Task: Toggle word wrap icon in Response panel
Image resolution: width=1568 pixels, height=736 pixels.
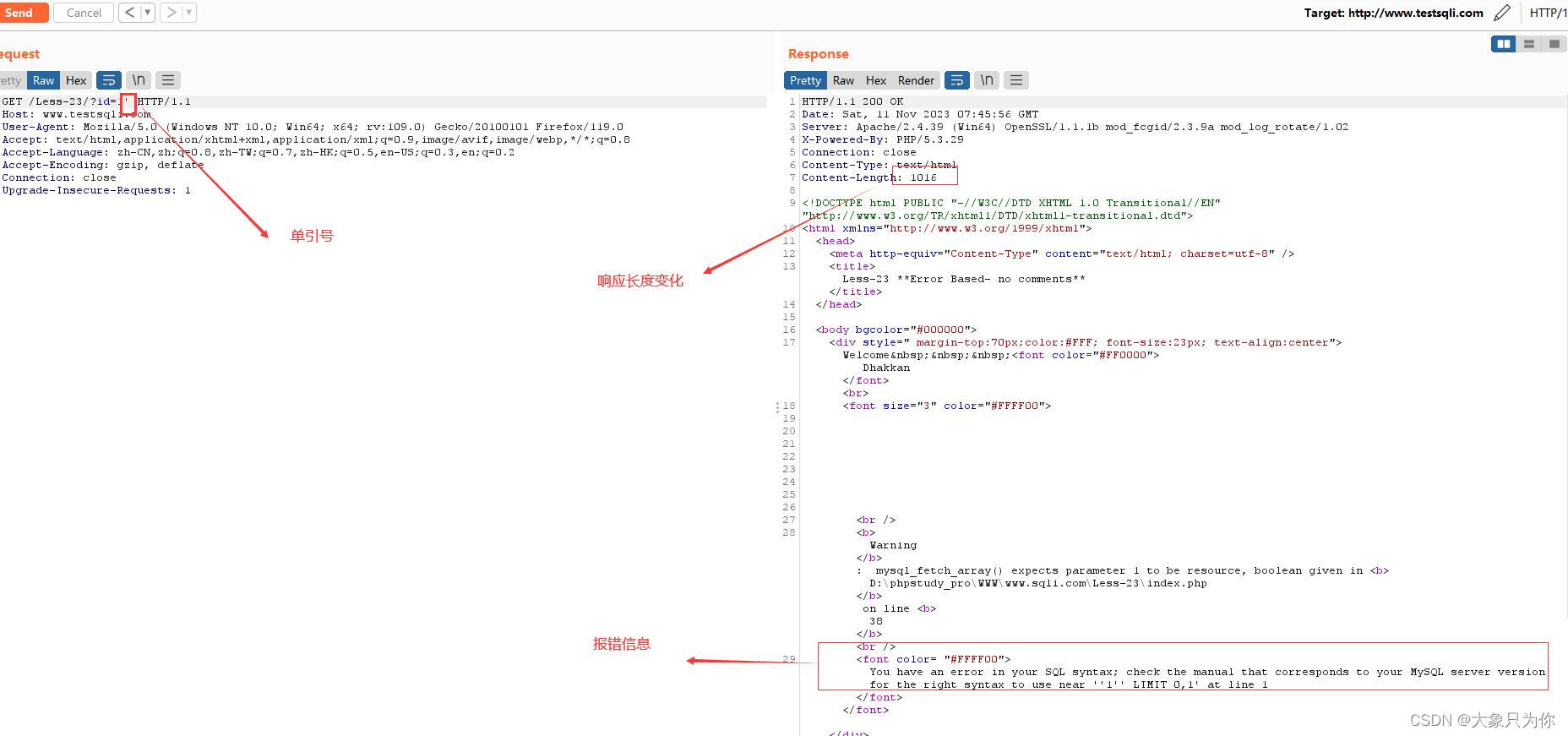Action: [957, 80]
